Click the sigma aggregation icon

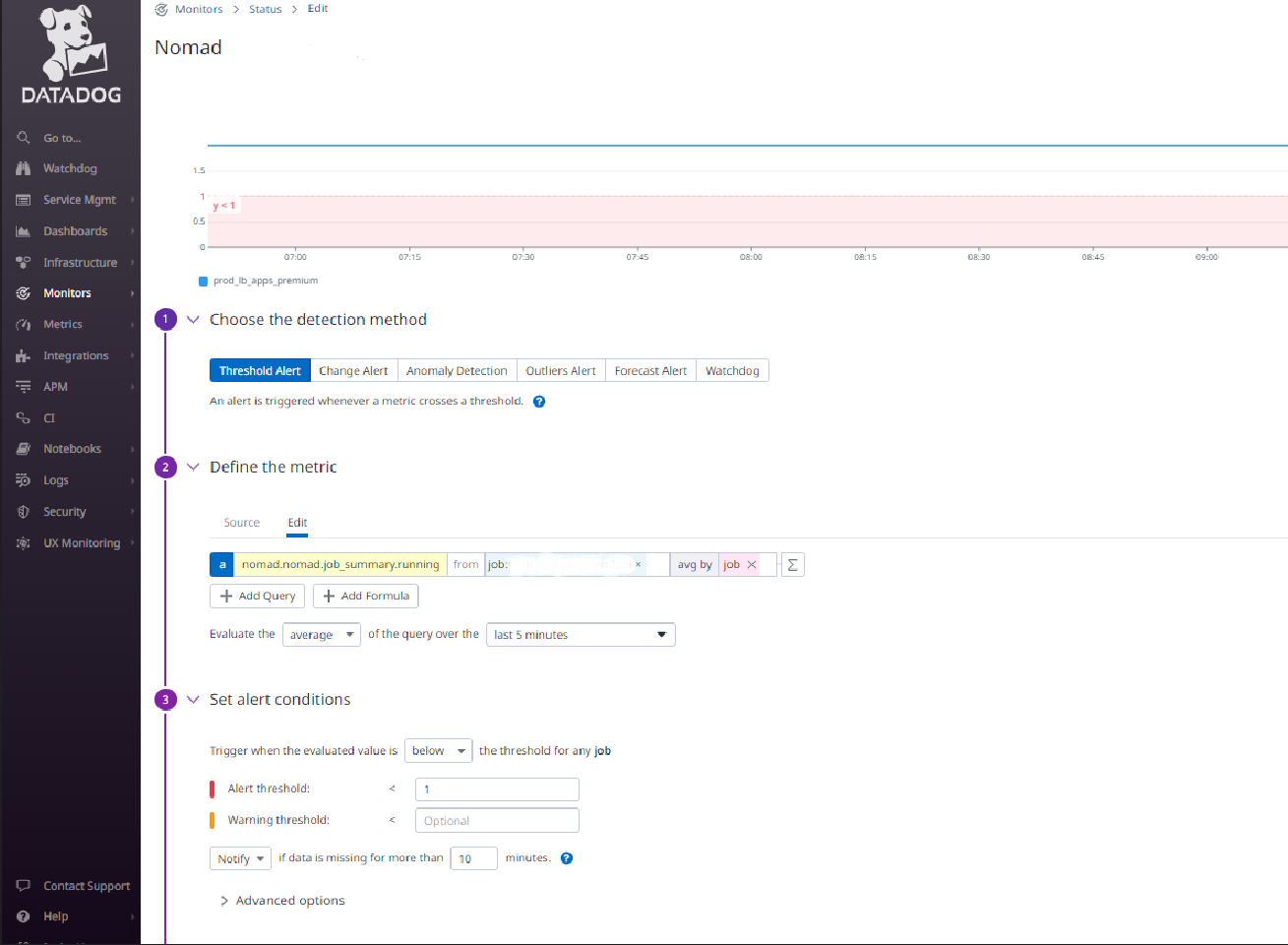pos(792,565)
